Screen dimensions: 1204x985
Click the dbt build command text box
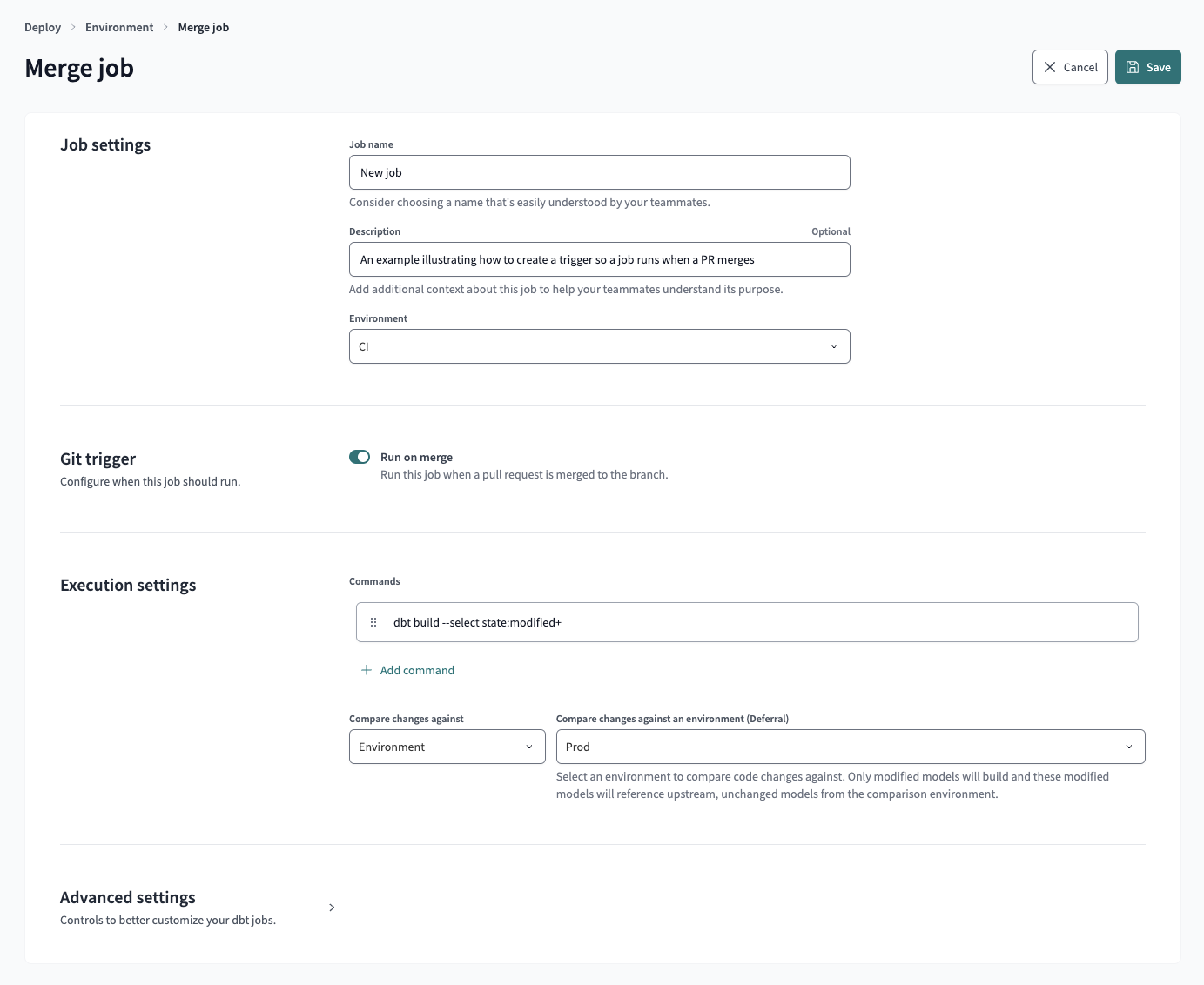click(x=746, y=621)
